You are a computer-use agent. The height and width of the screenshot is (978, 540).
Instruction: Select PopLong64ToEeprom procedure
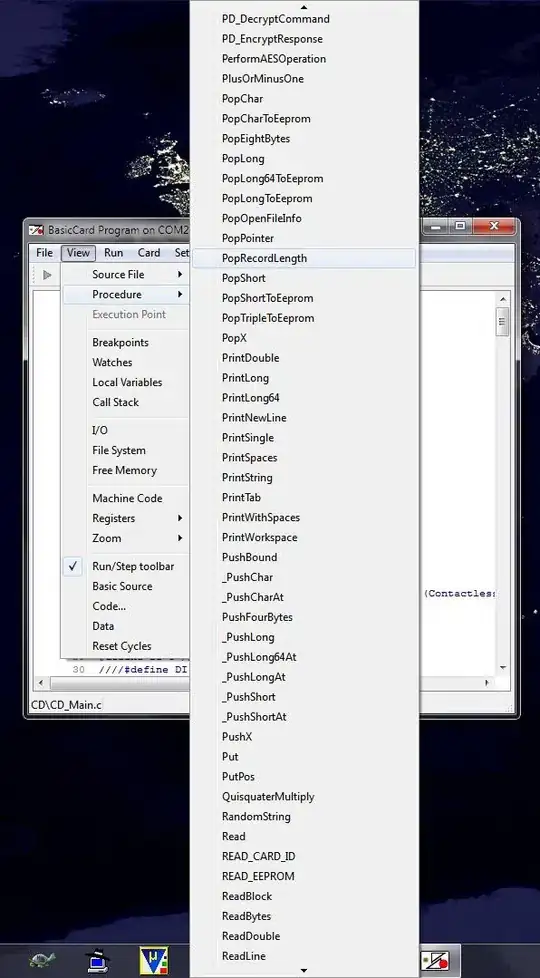(304, 178)
